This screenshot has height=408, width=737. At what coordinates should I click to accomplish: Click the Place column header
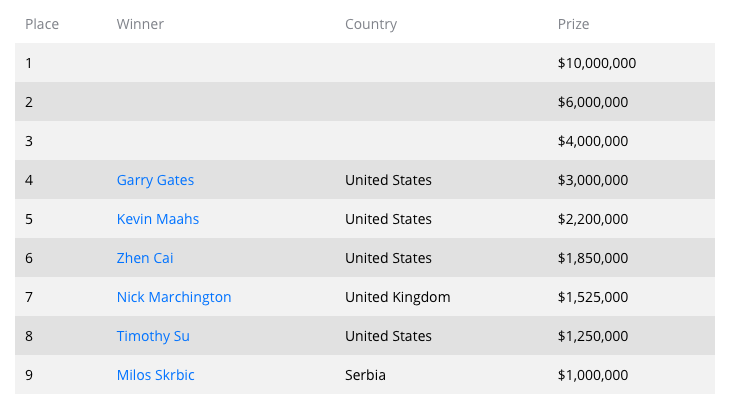[42, 24]
